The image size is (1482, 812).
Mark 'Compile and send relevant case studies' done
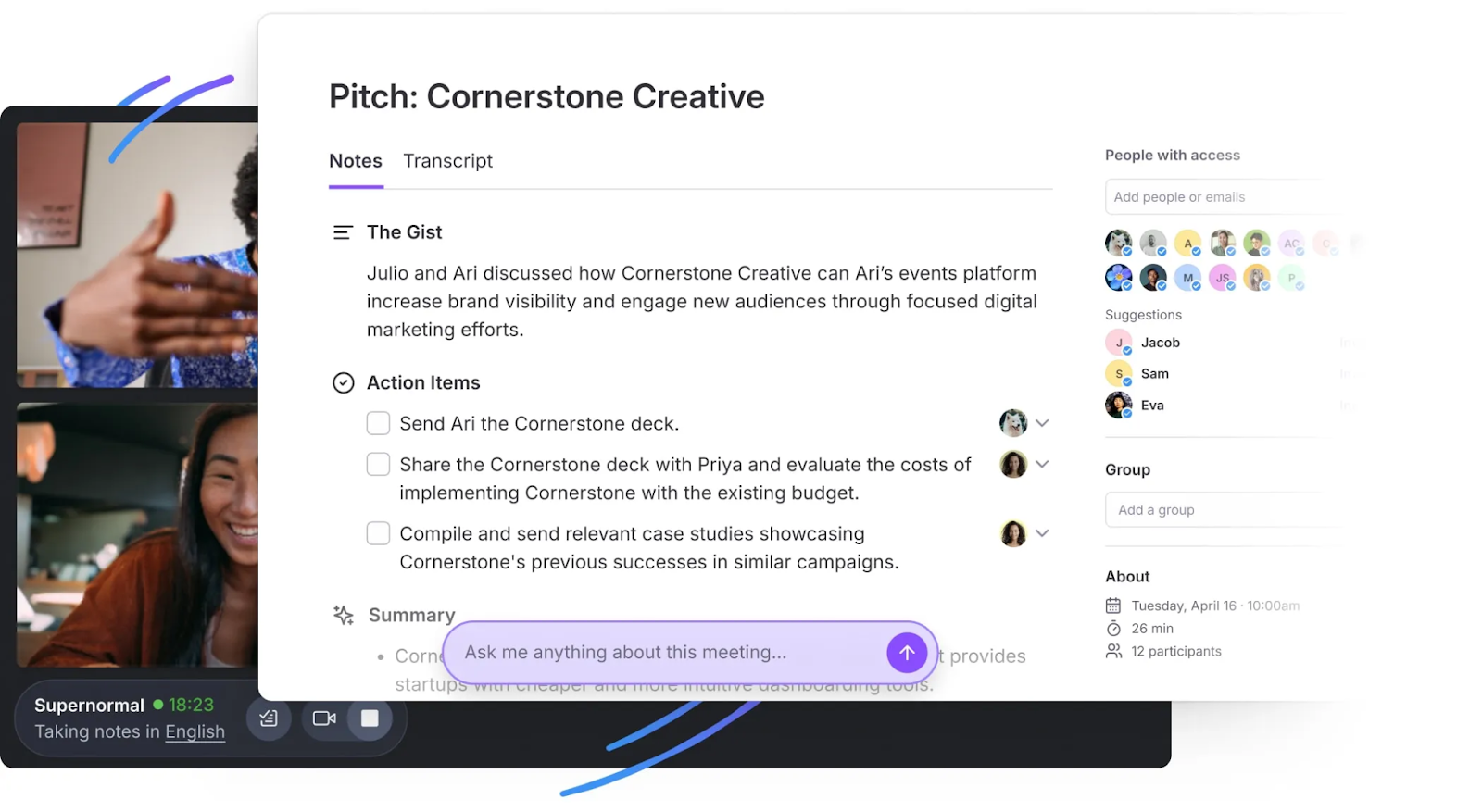point(378,533)
